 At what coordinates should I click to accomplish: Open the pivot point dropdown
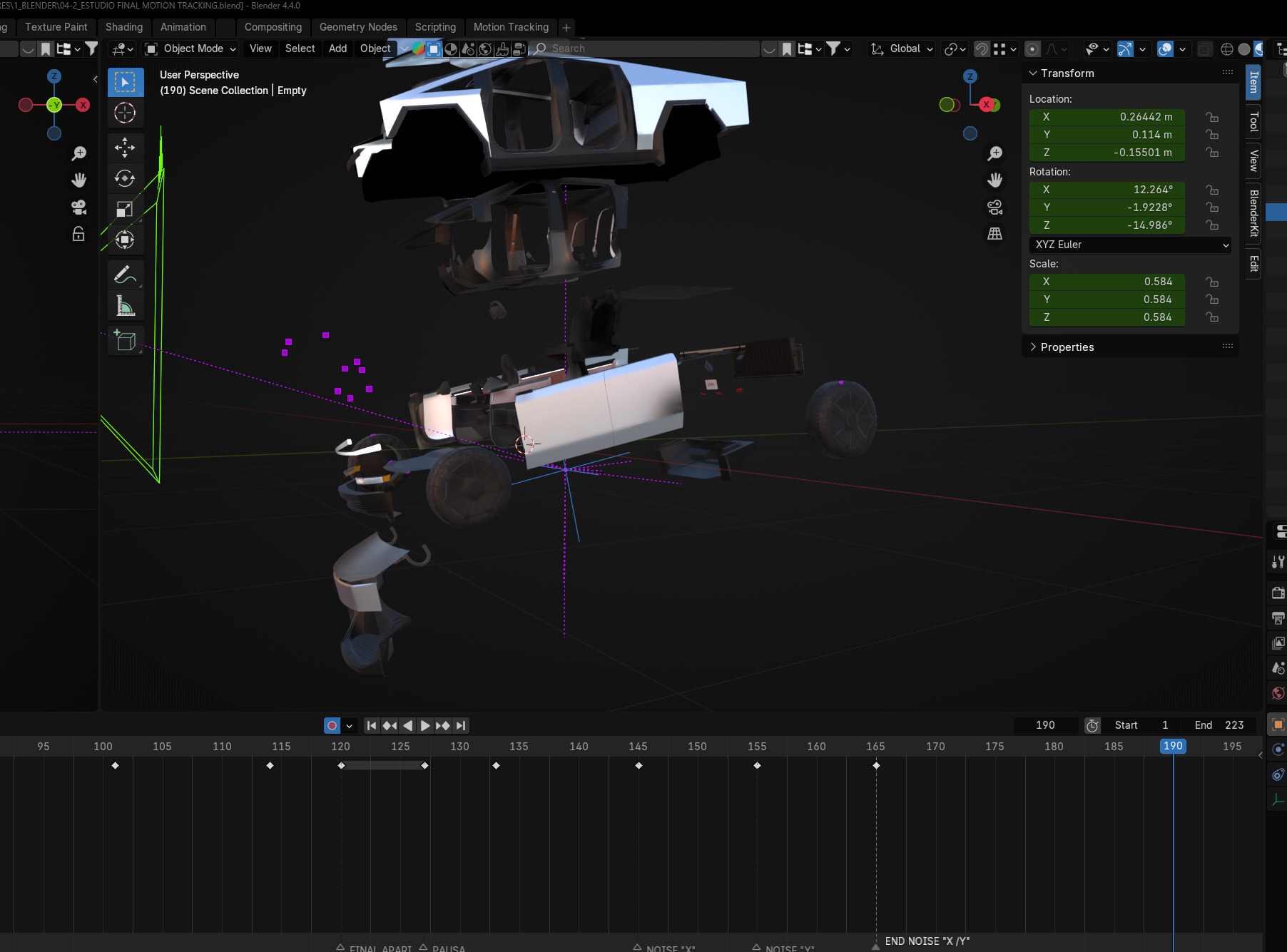(955, 48)
